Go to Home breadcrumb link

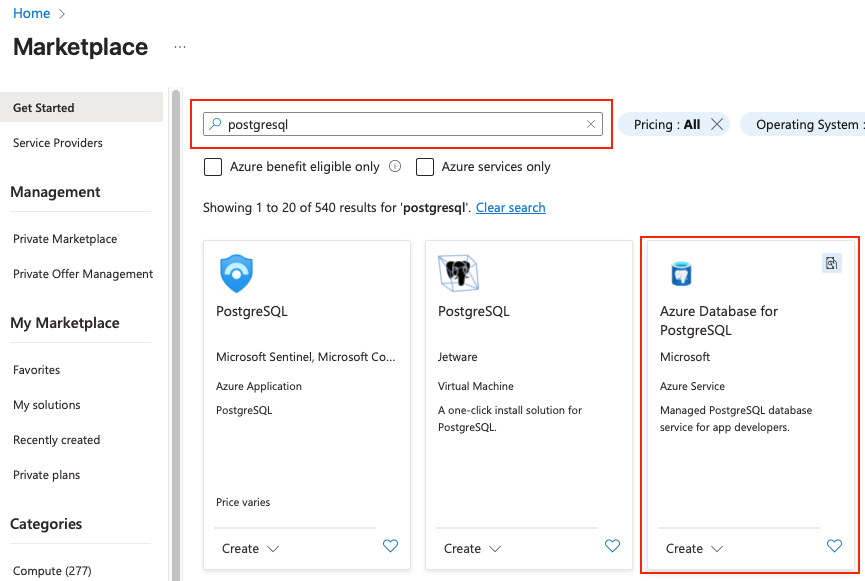(x=31, y=13)
